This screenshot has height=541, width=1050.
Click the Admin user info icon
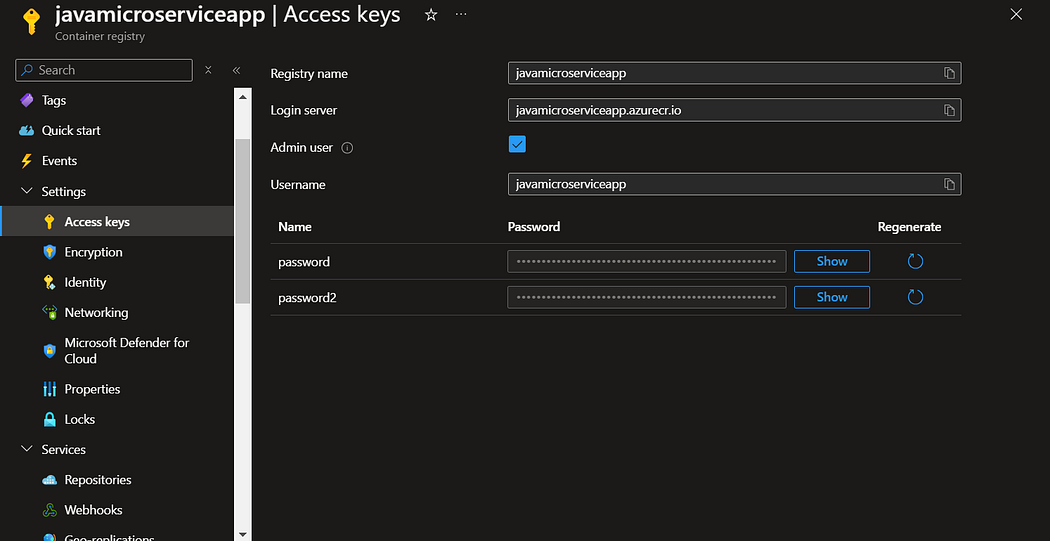347,148
